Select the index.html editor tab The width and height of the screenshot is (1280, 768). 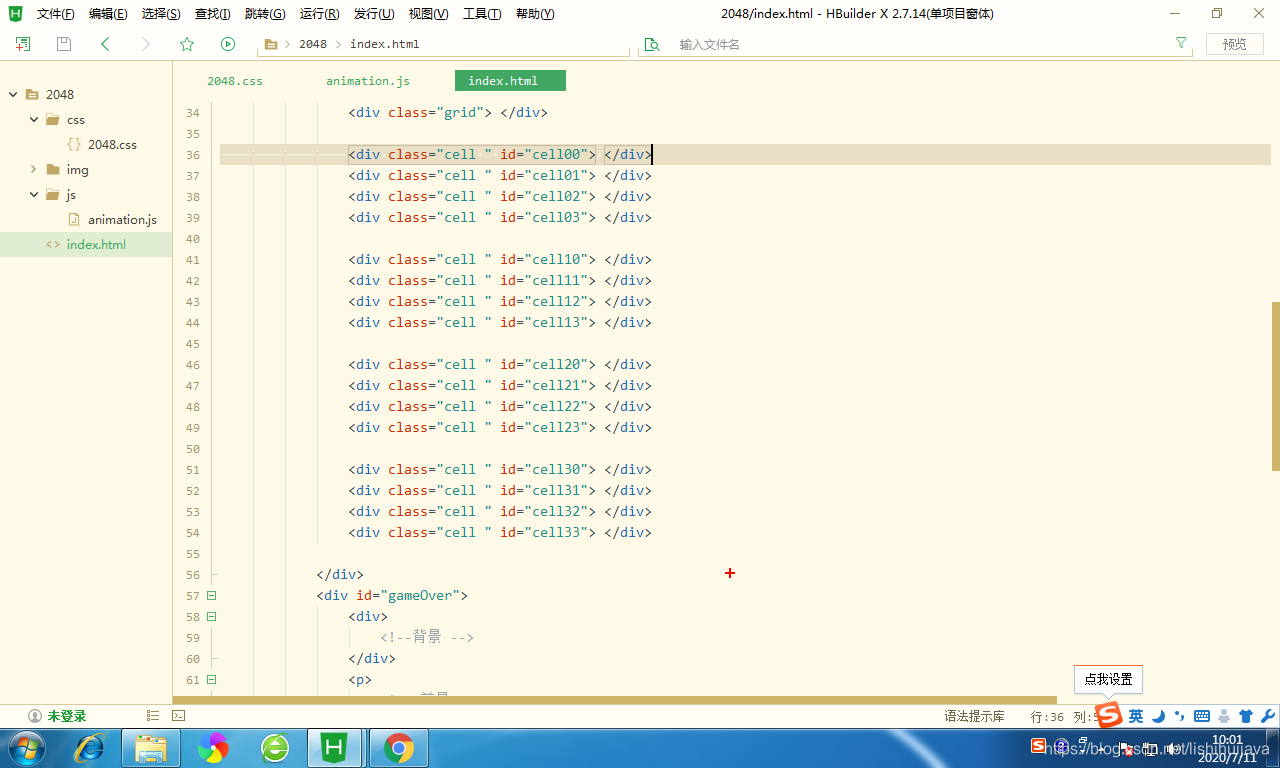[510, 81]
